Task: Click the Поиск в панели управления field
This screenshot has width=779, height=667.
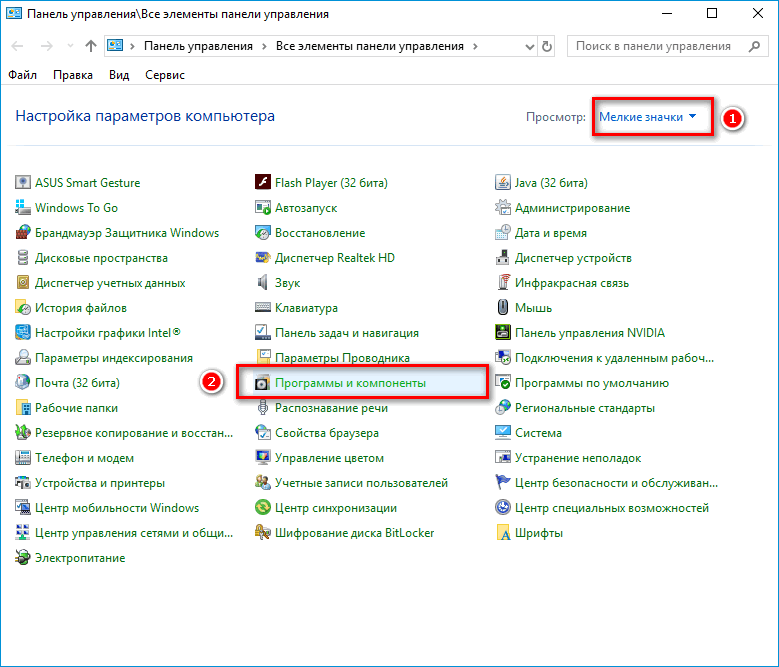Action: click(x=660, y=46)
